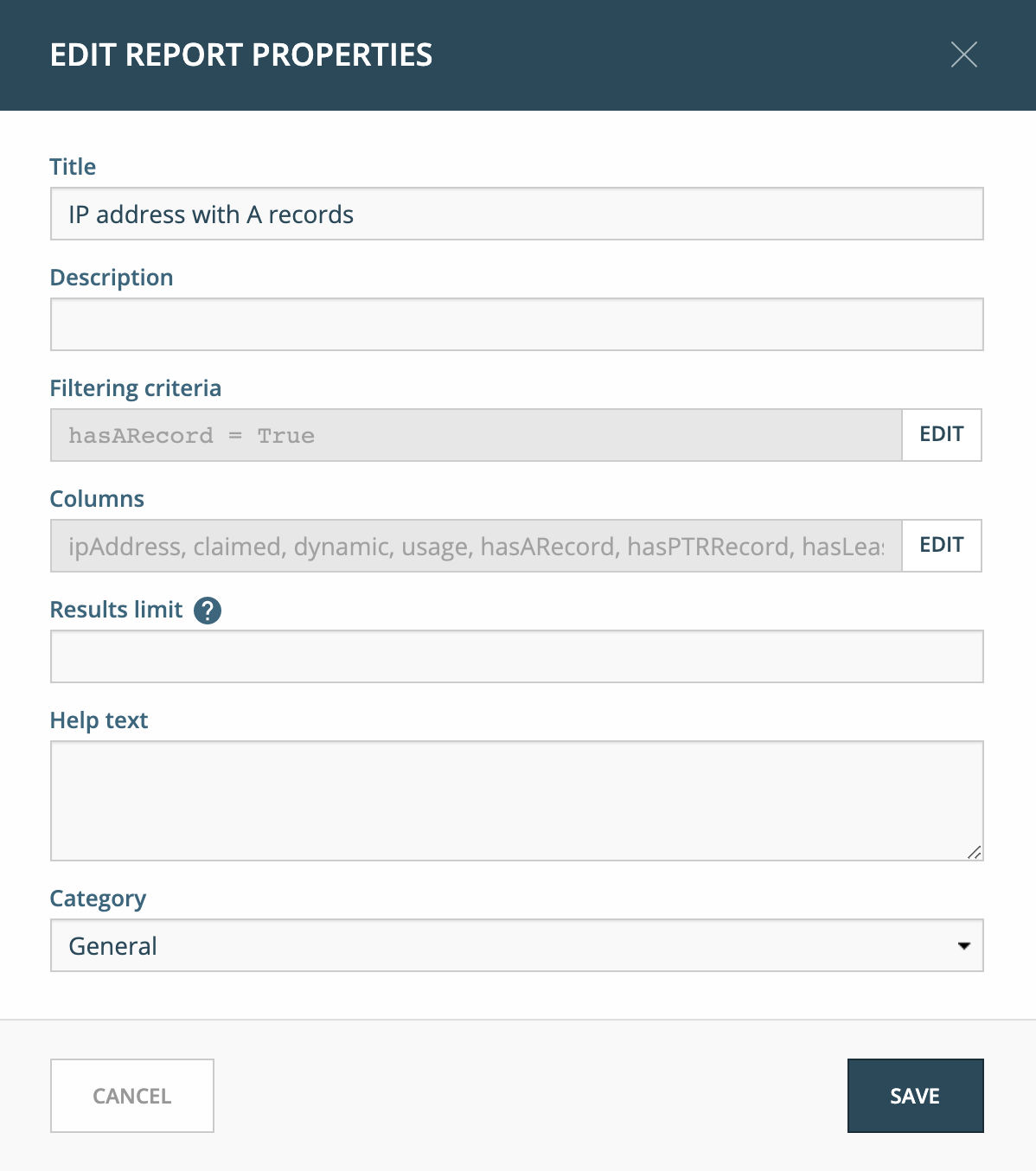Screen dimensions: 1036x1171
Task: Focus the Title field with IP address text
Action: 517,214
